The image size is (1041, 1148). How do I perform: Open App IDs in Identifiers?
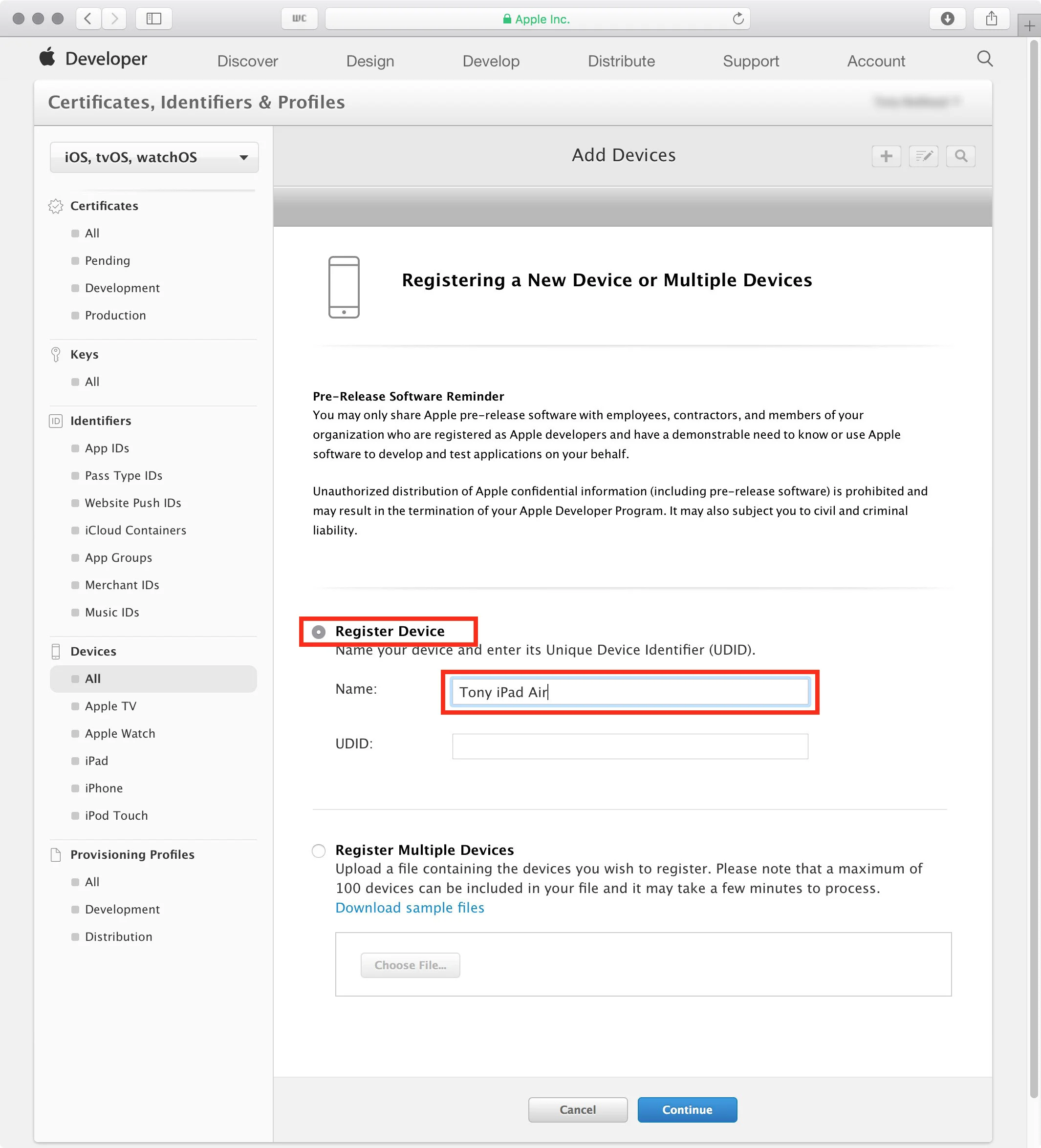click(107, 449)
